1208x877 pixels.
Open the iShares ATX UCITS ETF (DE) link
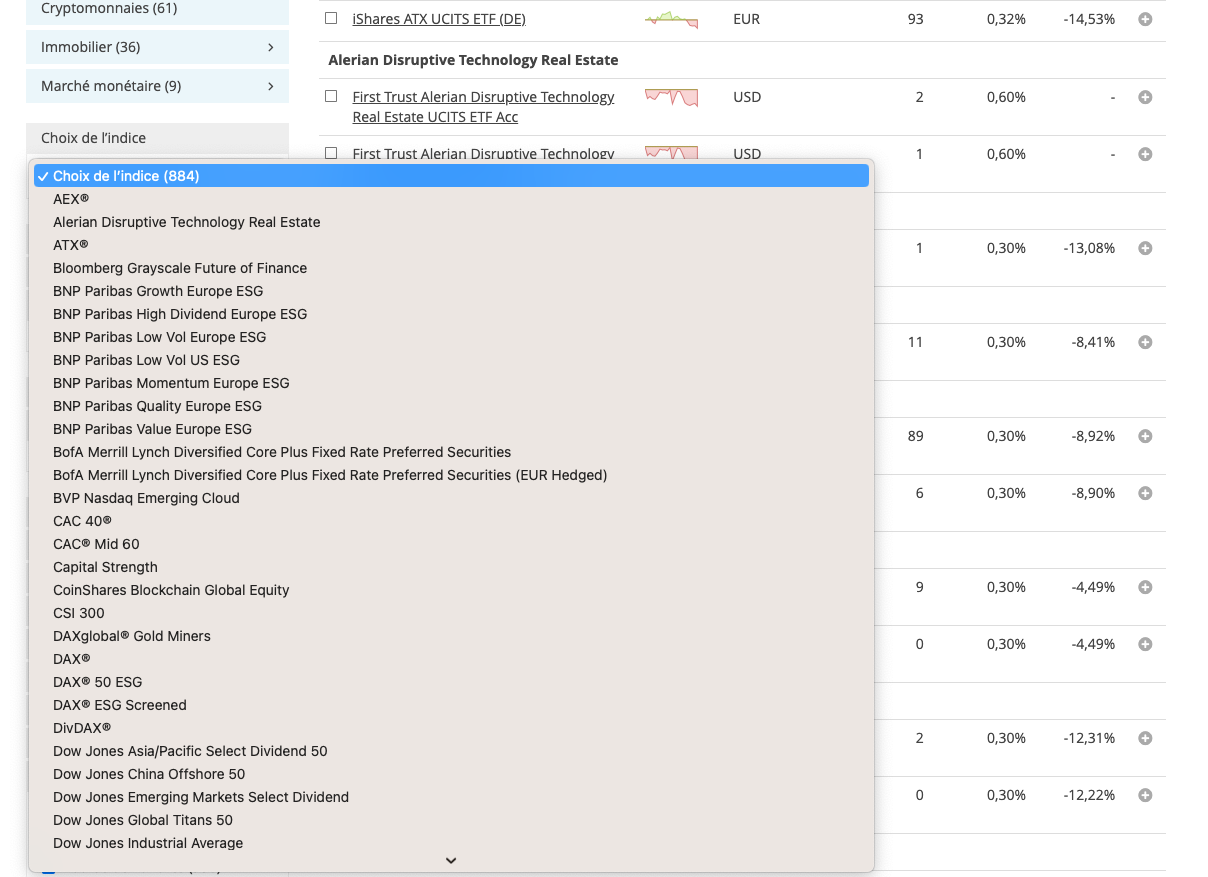pyautogui.click(x=438, y=19)
